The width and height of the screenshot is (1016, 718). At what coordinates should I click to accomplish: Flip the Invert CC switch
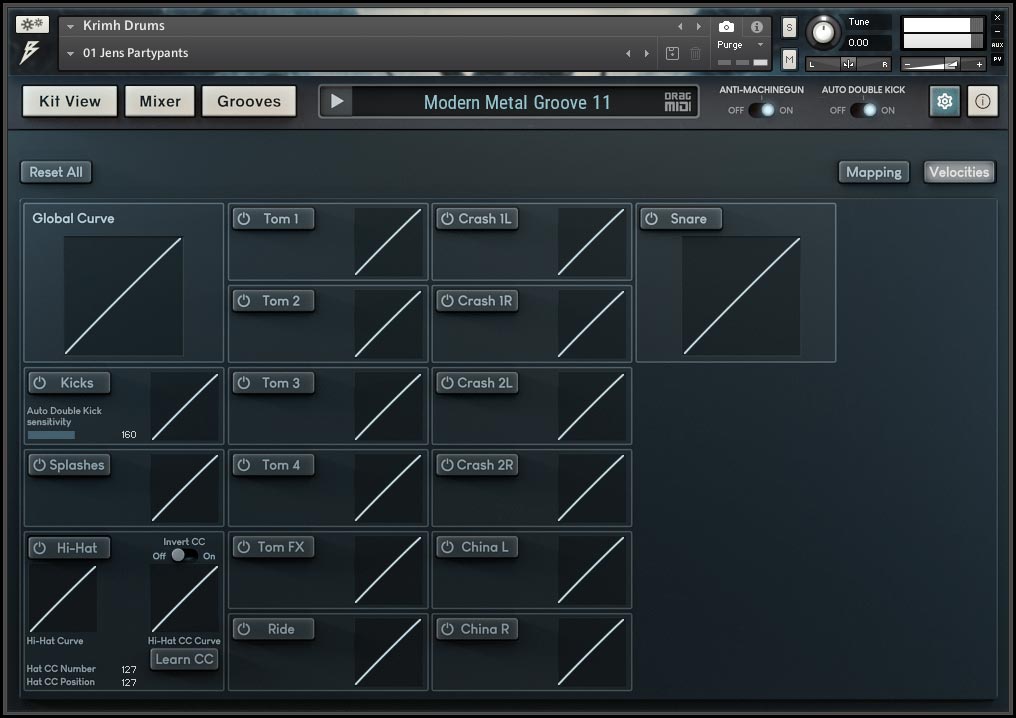(x=184, y=555)
